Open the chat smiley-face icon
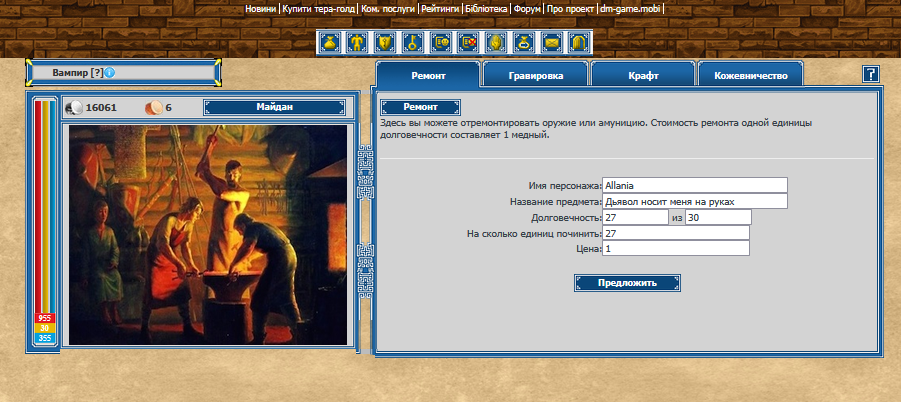901x402 pixels. pyautogui.click(x=442, y=42)
